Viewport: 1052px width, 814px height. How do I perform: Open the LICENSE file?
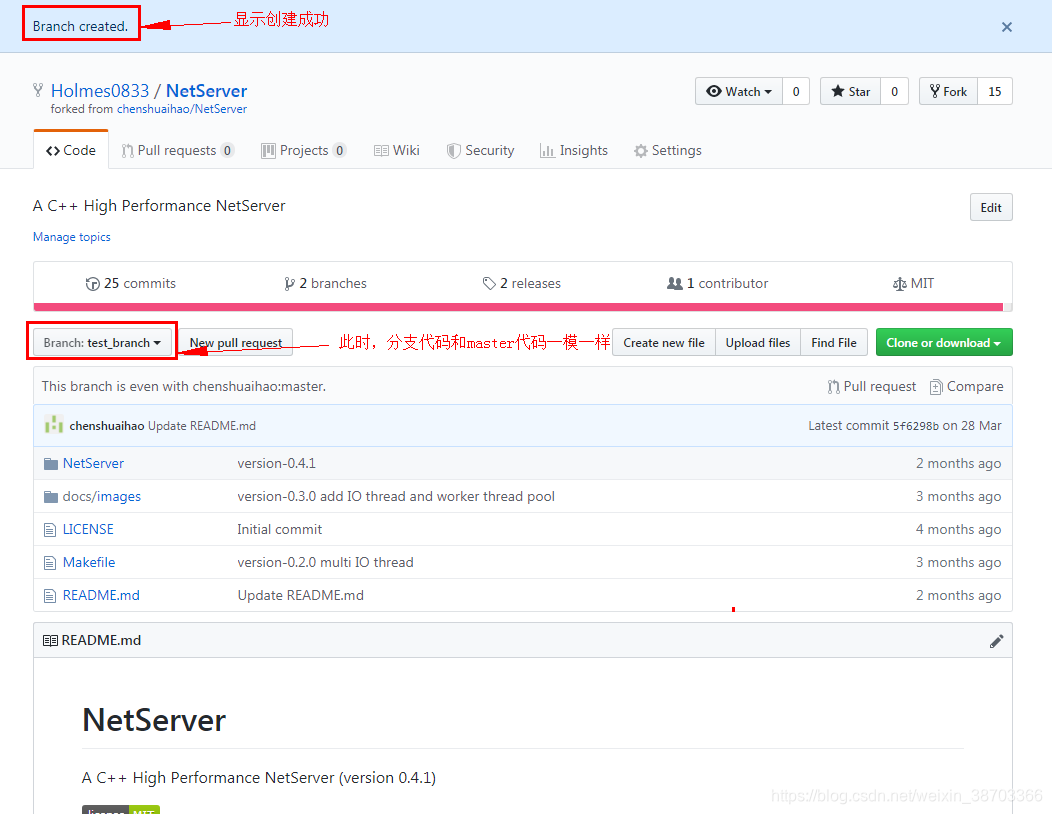point(88,529)
